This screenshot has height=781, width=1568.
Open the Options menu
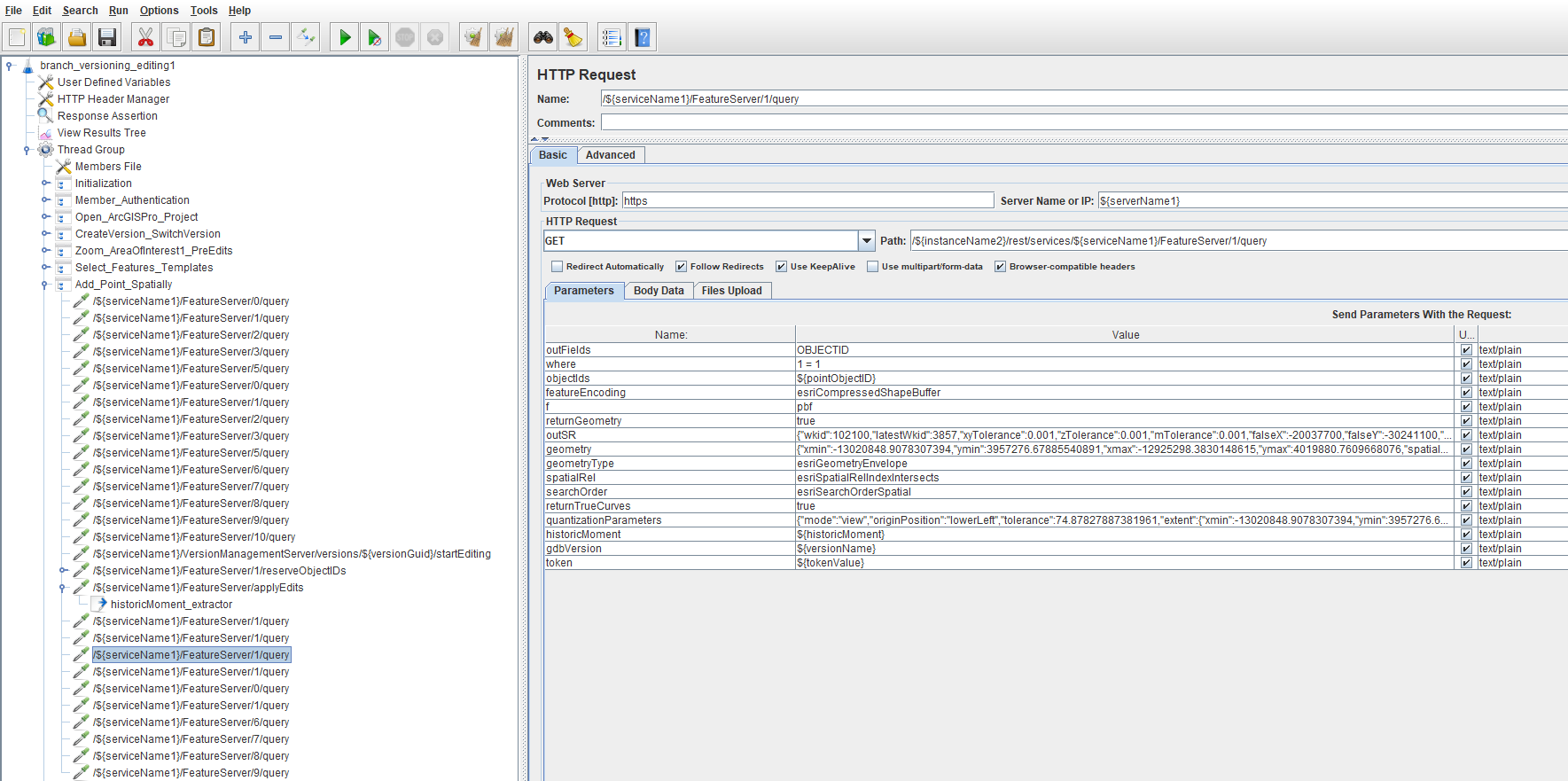coord(159,11)
